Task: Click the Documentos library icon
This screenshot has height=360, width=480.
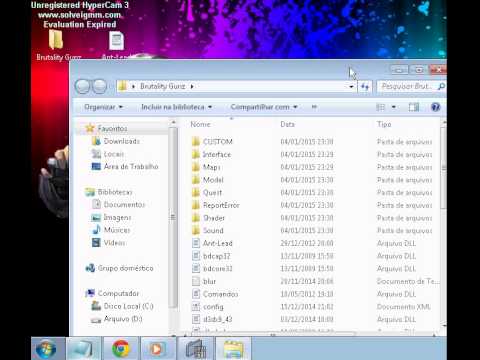Action: tap(96, 204)
